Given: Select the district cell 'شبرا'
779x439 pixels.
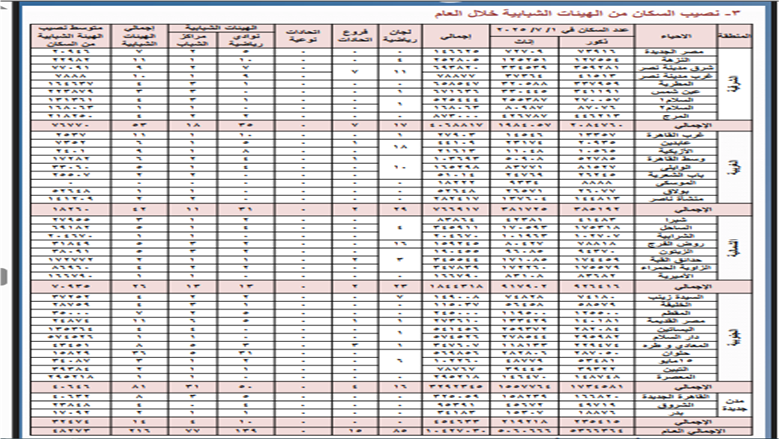Looking at the screenshot, I should tap(675, 220).
